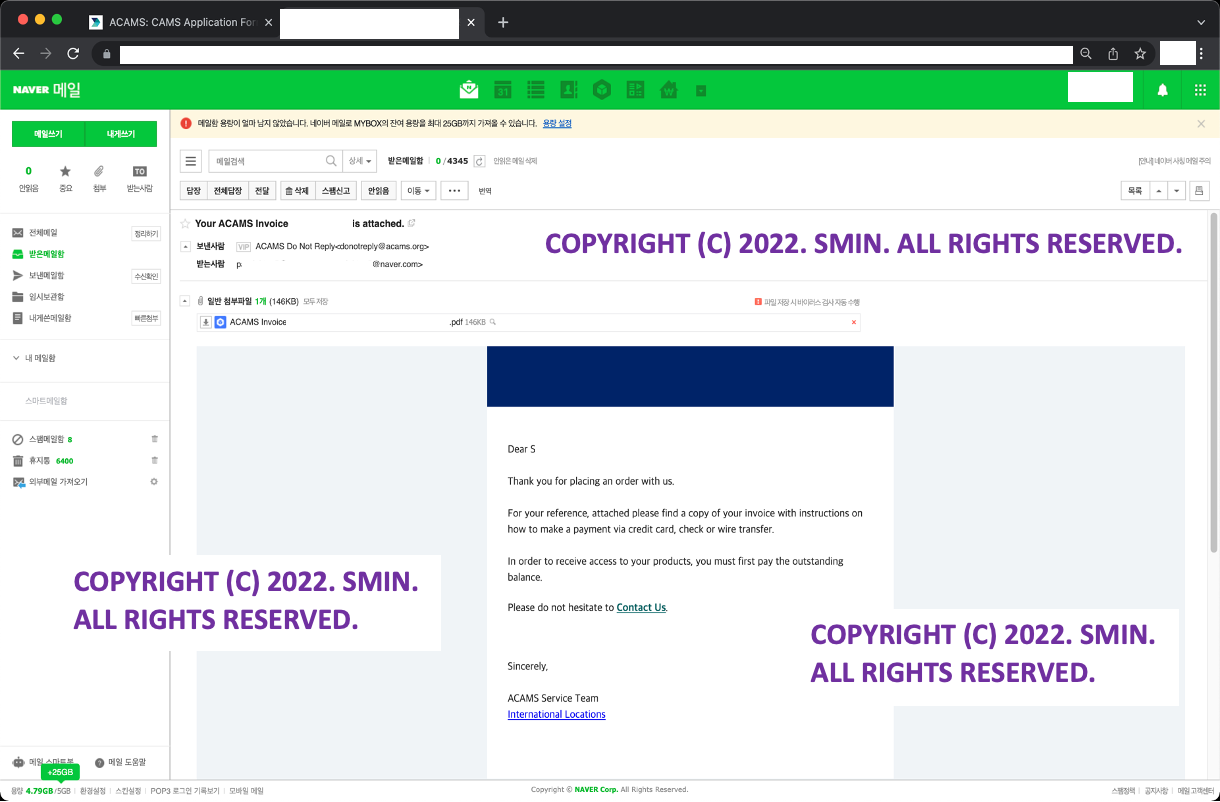Click the magnifier search icon
Screen dimensions: 1220x802
coord(332,161)
